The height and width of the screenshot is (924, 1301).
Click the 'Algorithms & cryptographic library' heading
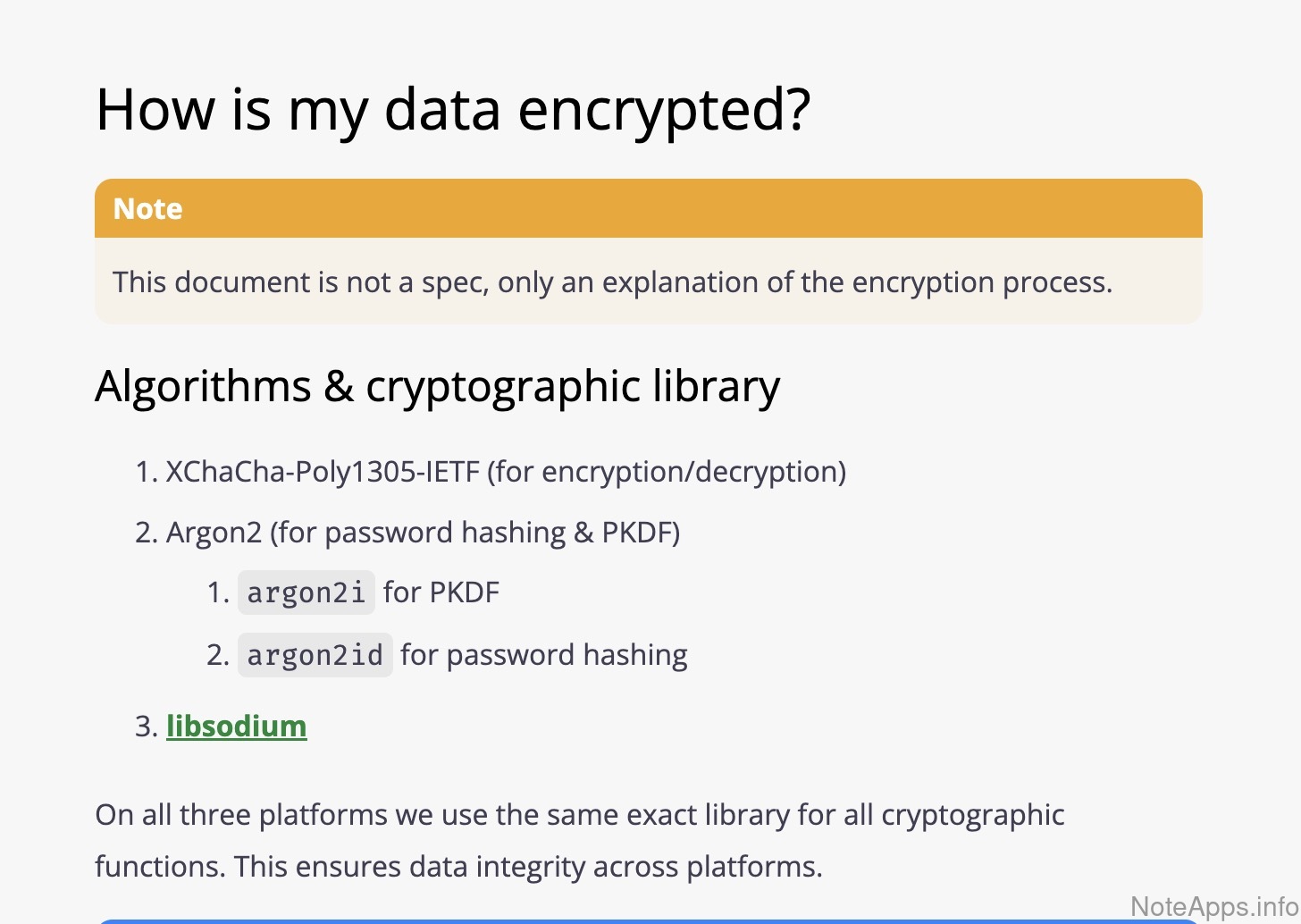point(437,386)
